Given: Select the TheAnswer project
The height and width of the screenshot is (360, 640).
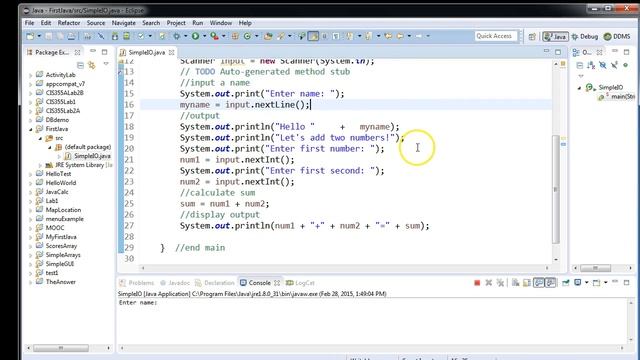Looking at the screenshot, I should coord(60,282).
